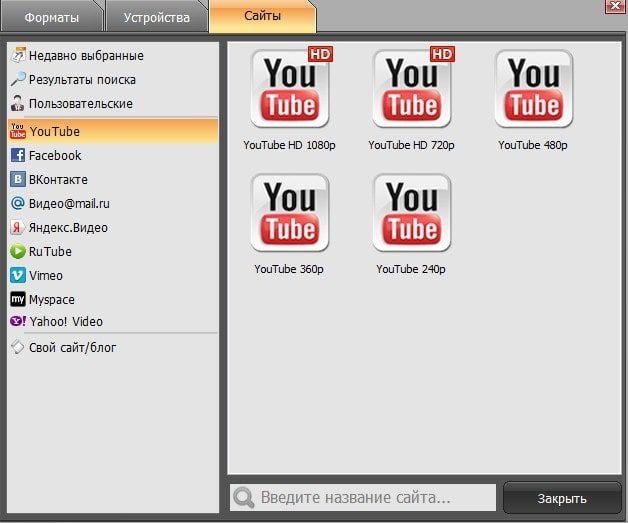Screen dimensions: 628x523
Task: Click the YouTube HD 1080p caption
Action: pyautogui.click(x=289, y=145)
